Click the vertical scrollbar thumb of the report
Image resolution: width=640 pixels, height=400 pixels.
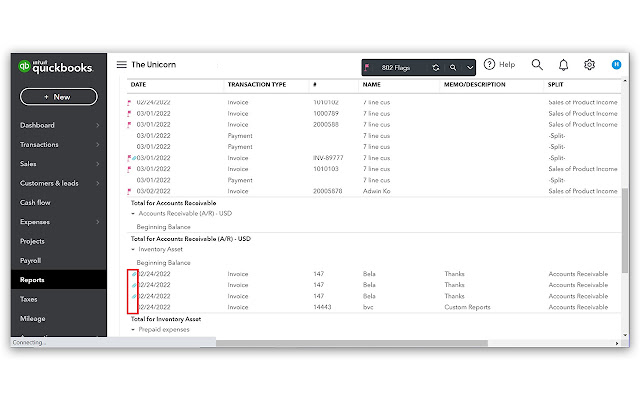[x=625, y=230]
